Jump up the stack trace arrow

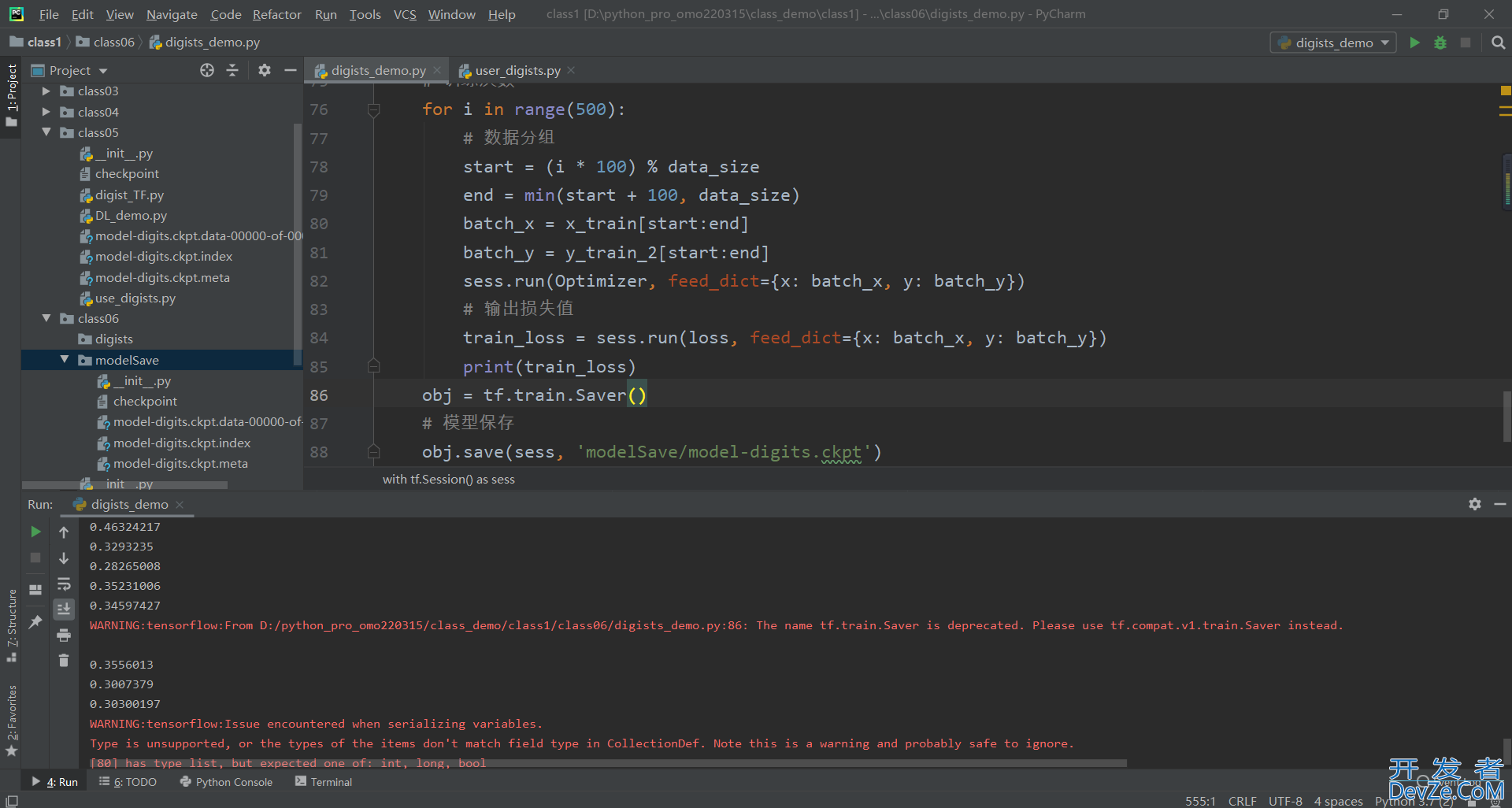pyautogui.click(x=64, y=532)
